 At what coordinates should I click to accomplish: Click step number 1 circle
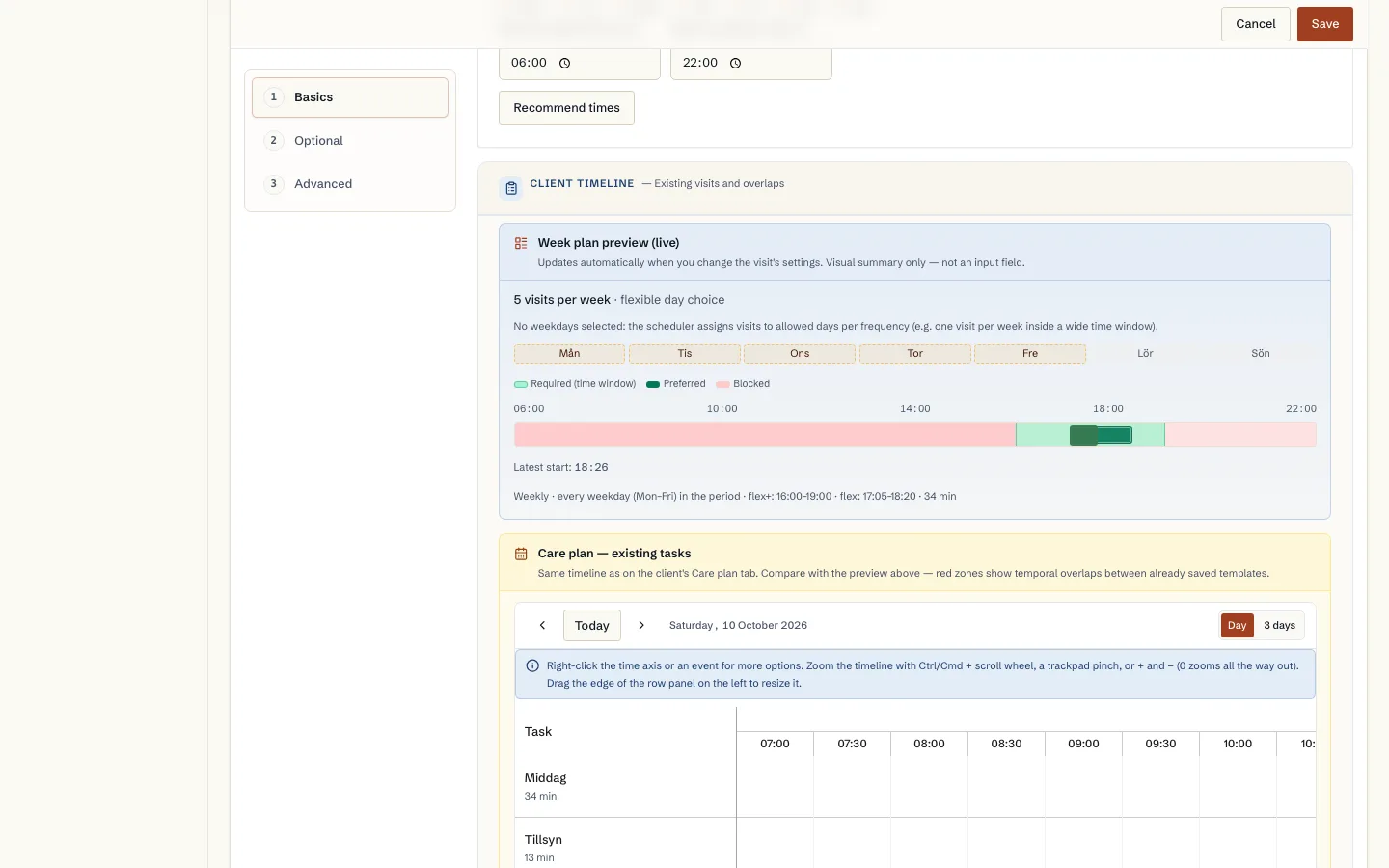(x=274, y=97)
